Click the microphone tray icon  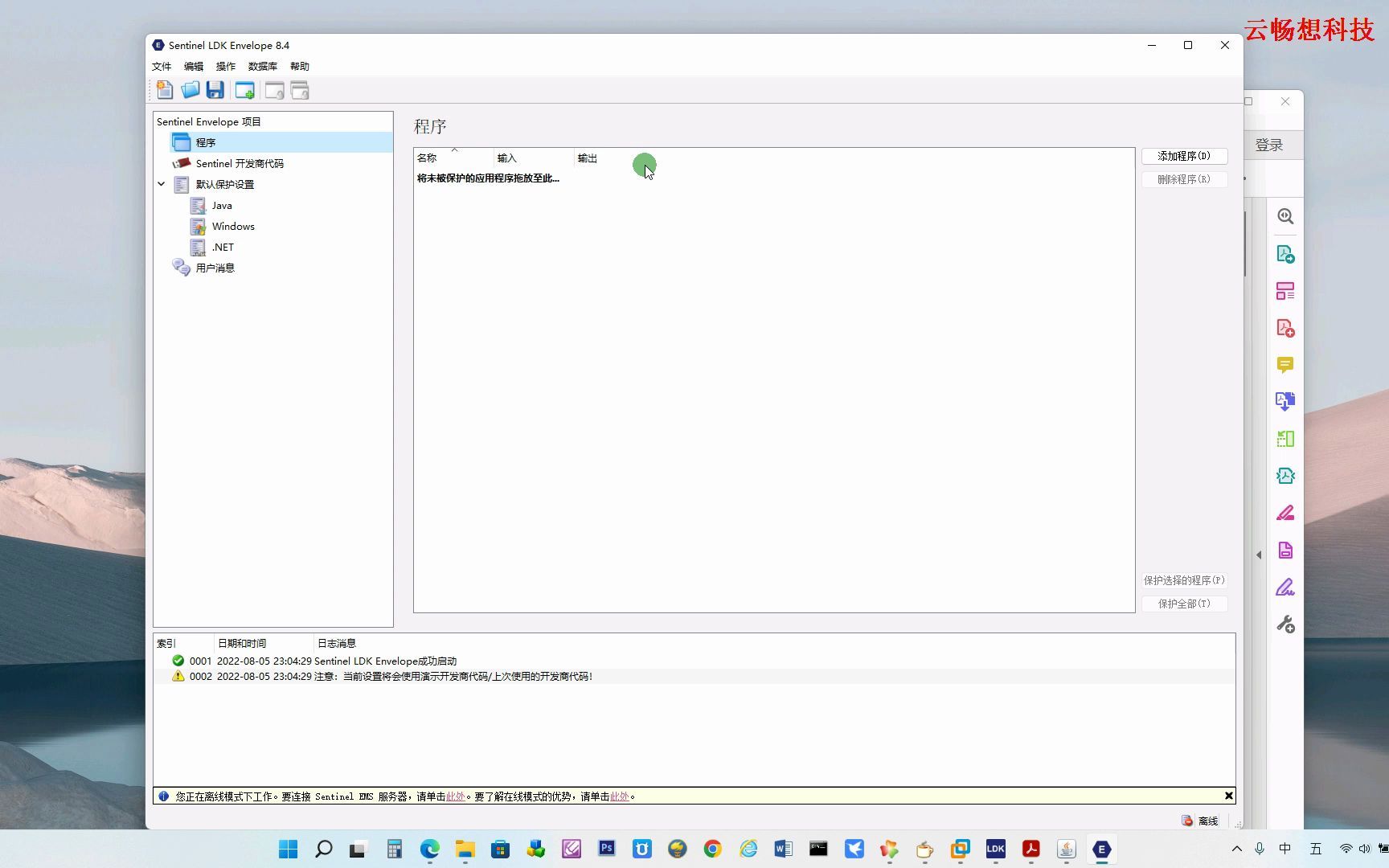[x=1260, y=849]
